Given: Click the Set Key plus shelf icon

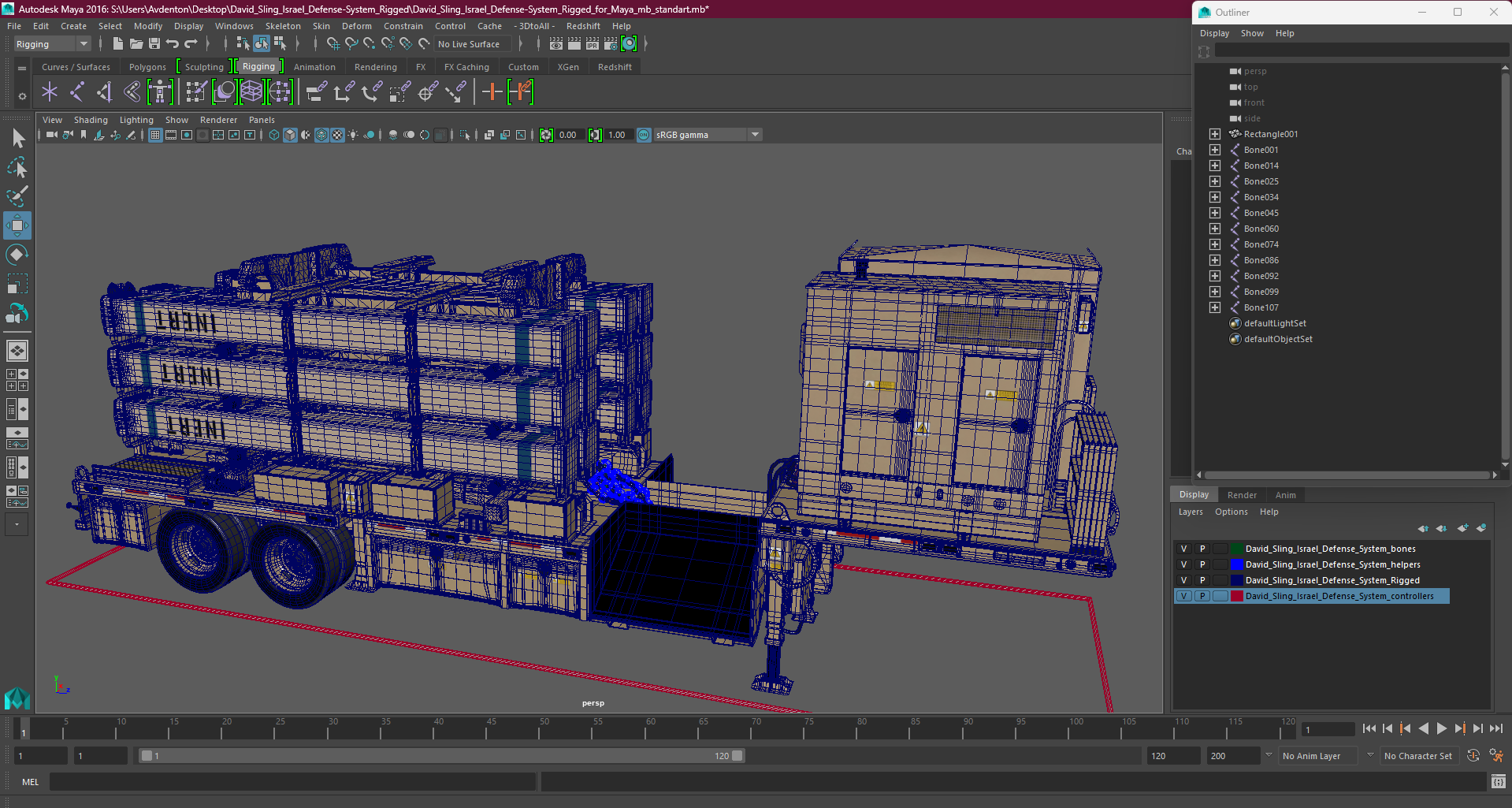Looking at the screenshot, I should pos(492,92).
